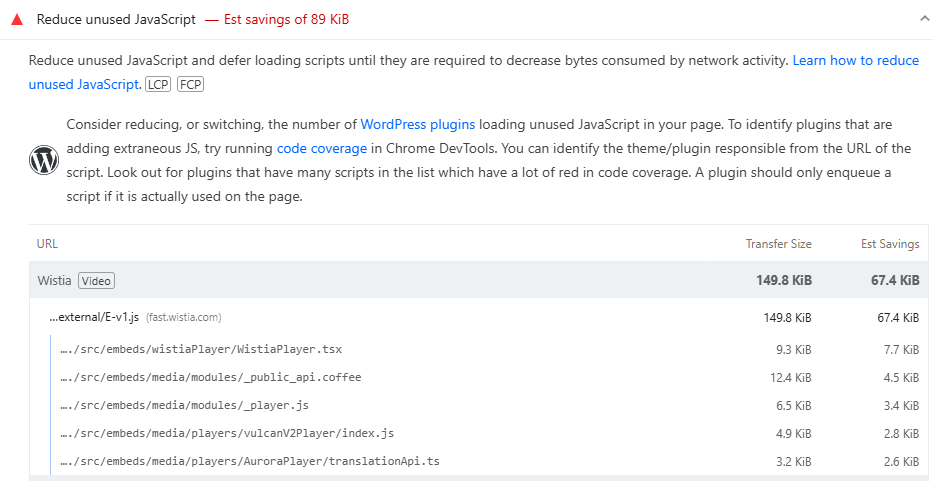Click the …external/E-v1.js script URL

click(x=94, y=317)
